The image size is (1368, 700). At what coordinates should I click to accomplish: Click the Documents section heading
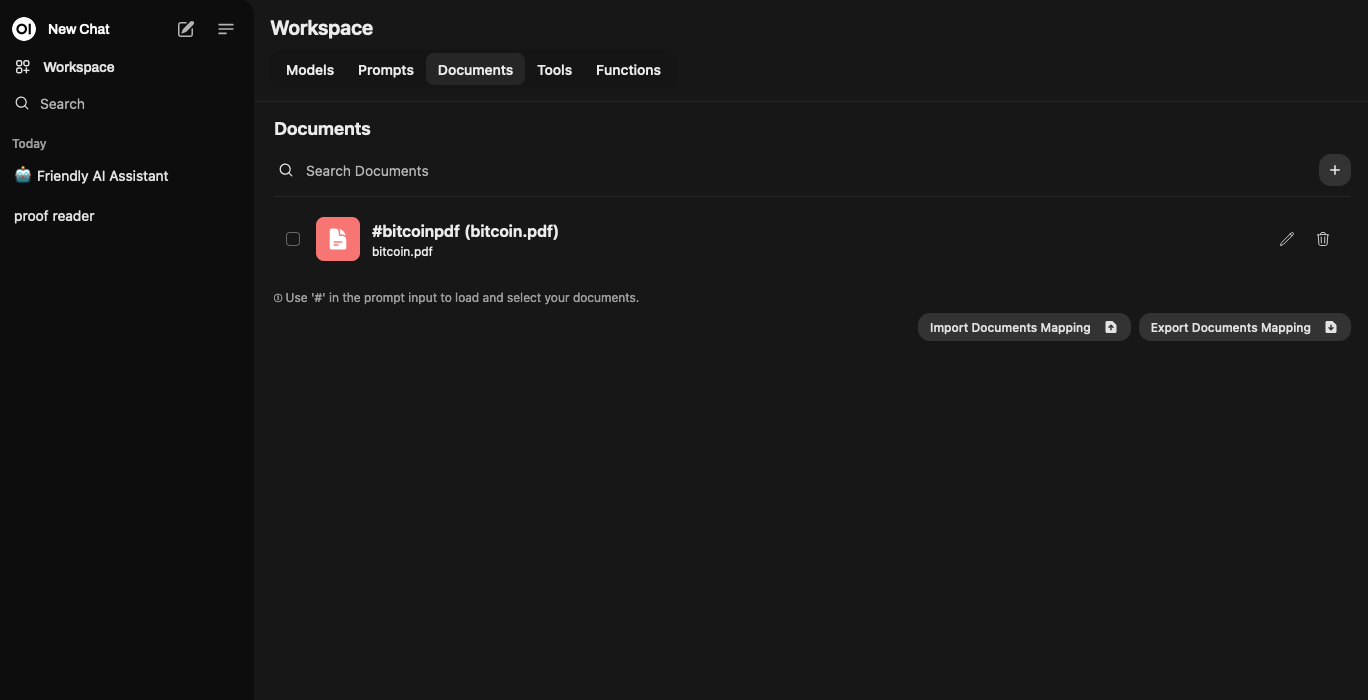[322, 129]
